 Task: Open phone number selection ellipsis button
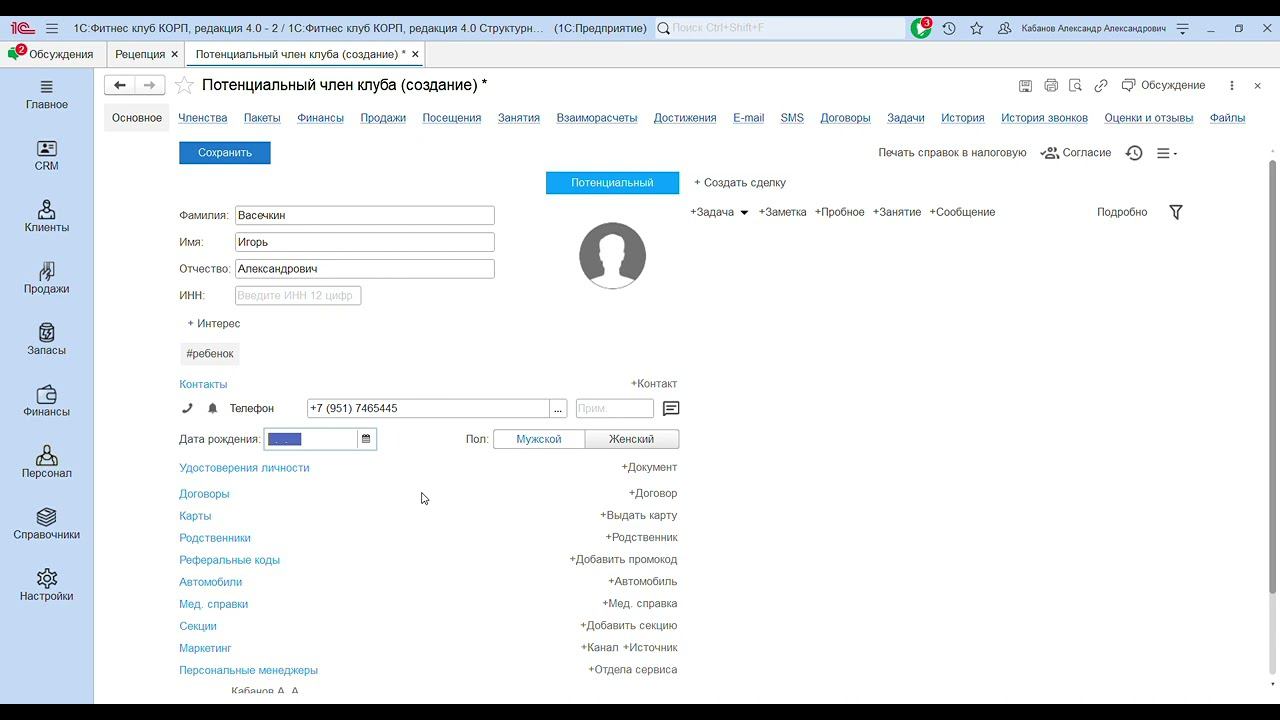pos(558,408)
